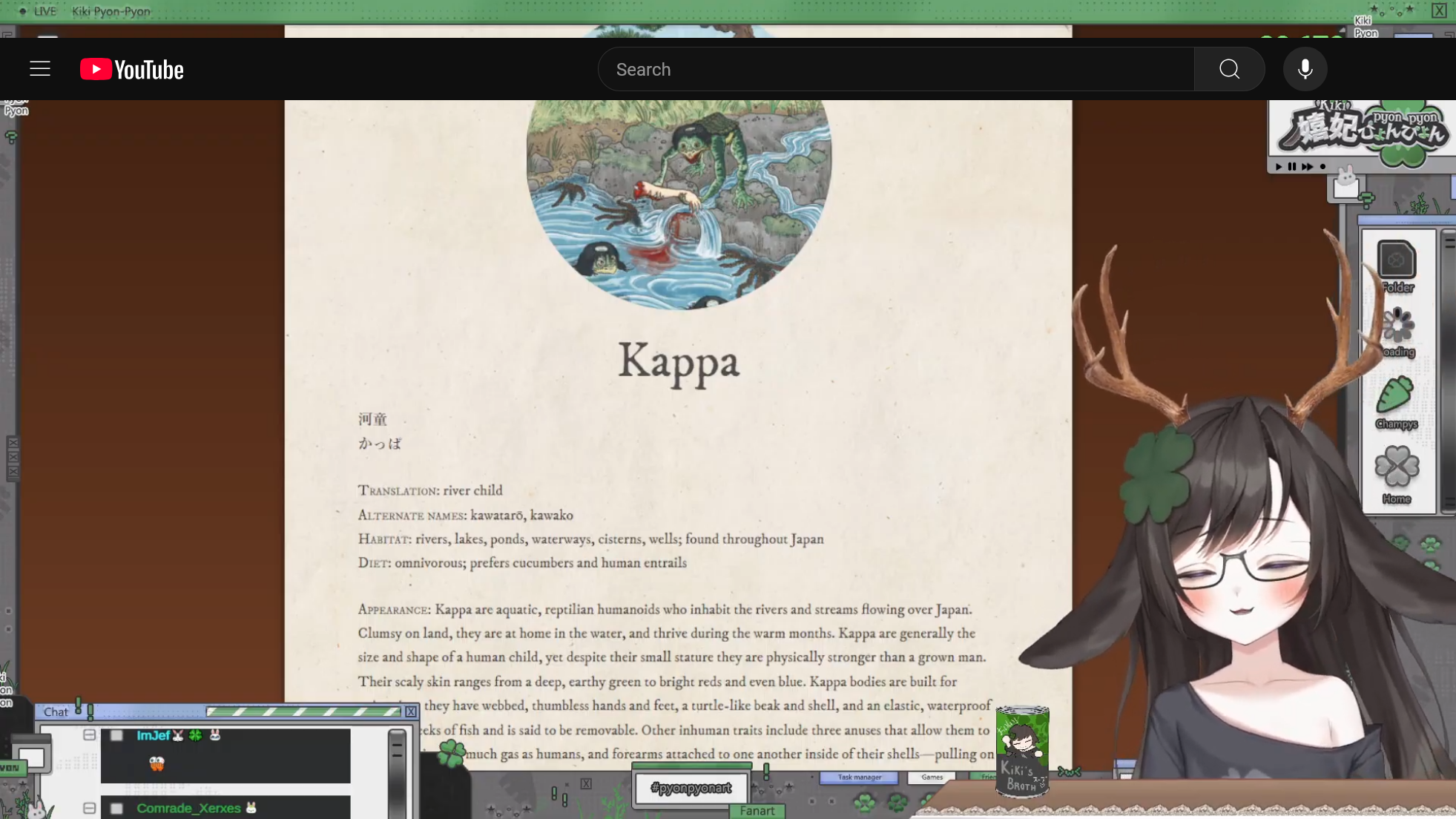This screenshot has width=1456, height=819.
Task: Tick checkbox beside Comrade_Xerxes
Action: tap(116, 808)
